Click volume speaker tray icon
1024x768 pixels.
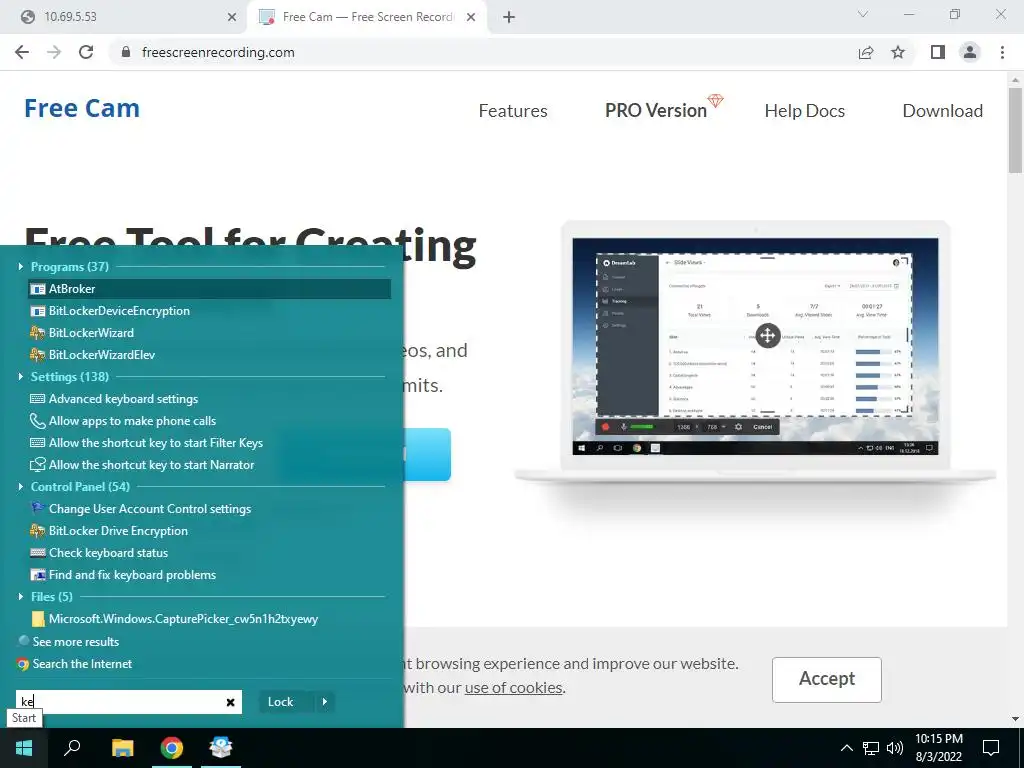(895, 748)
